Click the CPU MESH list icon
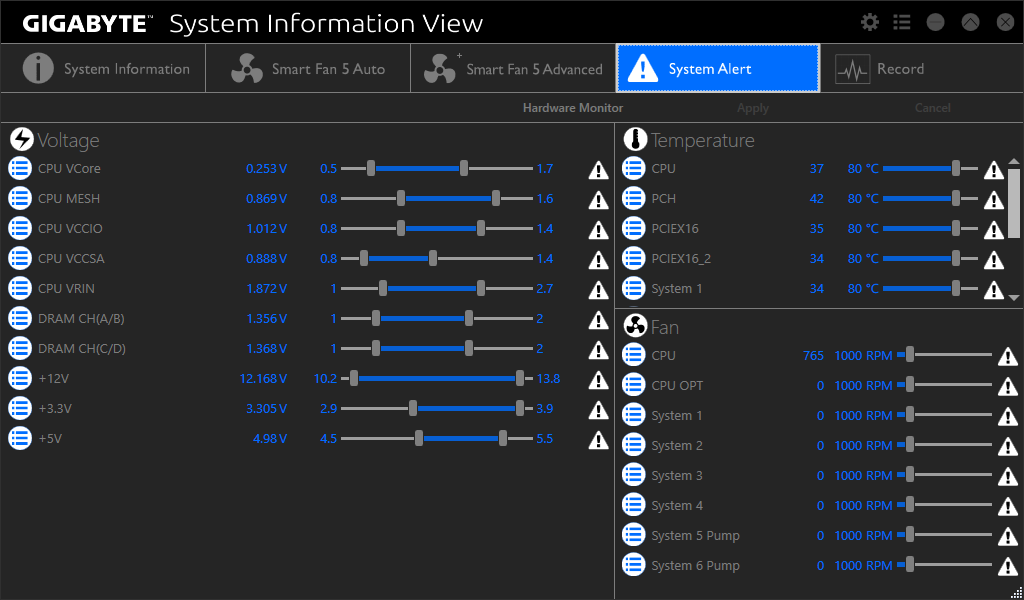The height and width of the screenshot is (600, 1024). tap(20, 198)
